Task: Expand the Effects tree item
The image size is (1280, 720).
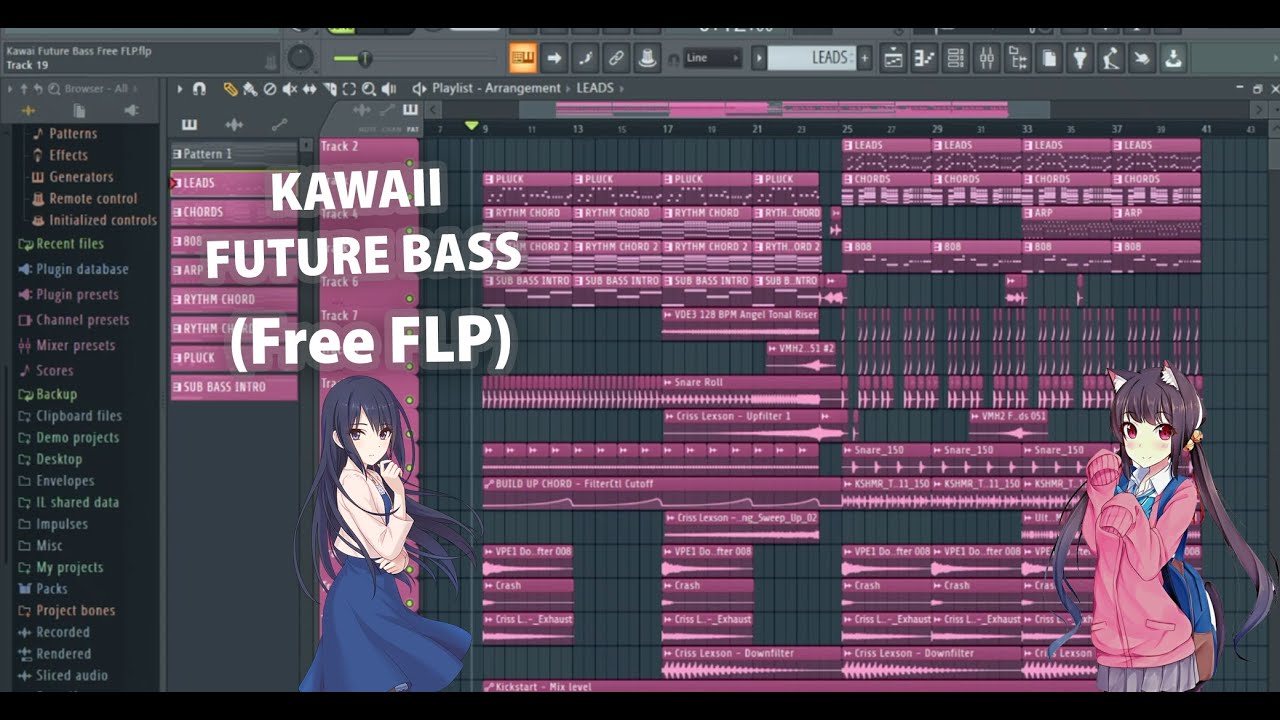Action: point(60,155)
